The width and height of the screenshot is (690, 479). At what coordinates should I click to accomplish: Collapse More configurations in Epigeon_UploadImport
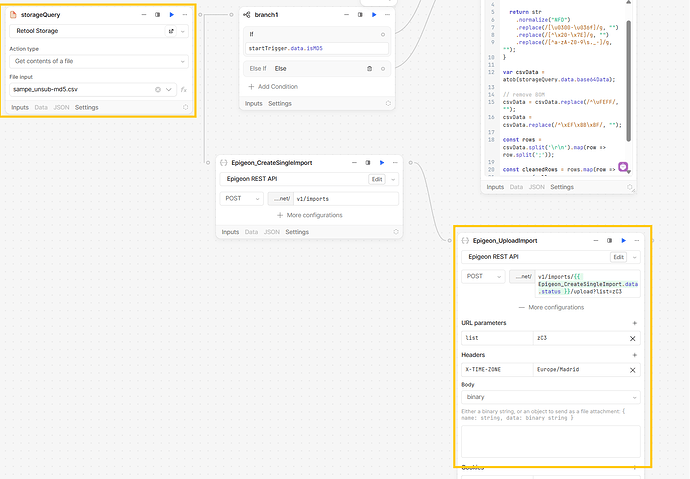tap(551, 307)
